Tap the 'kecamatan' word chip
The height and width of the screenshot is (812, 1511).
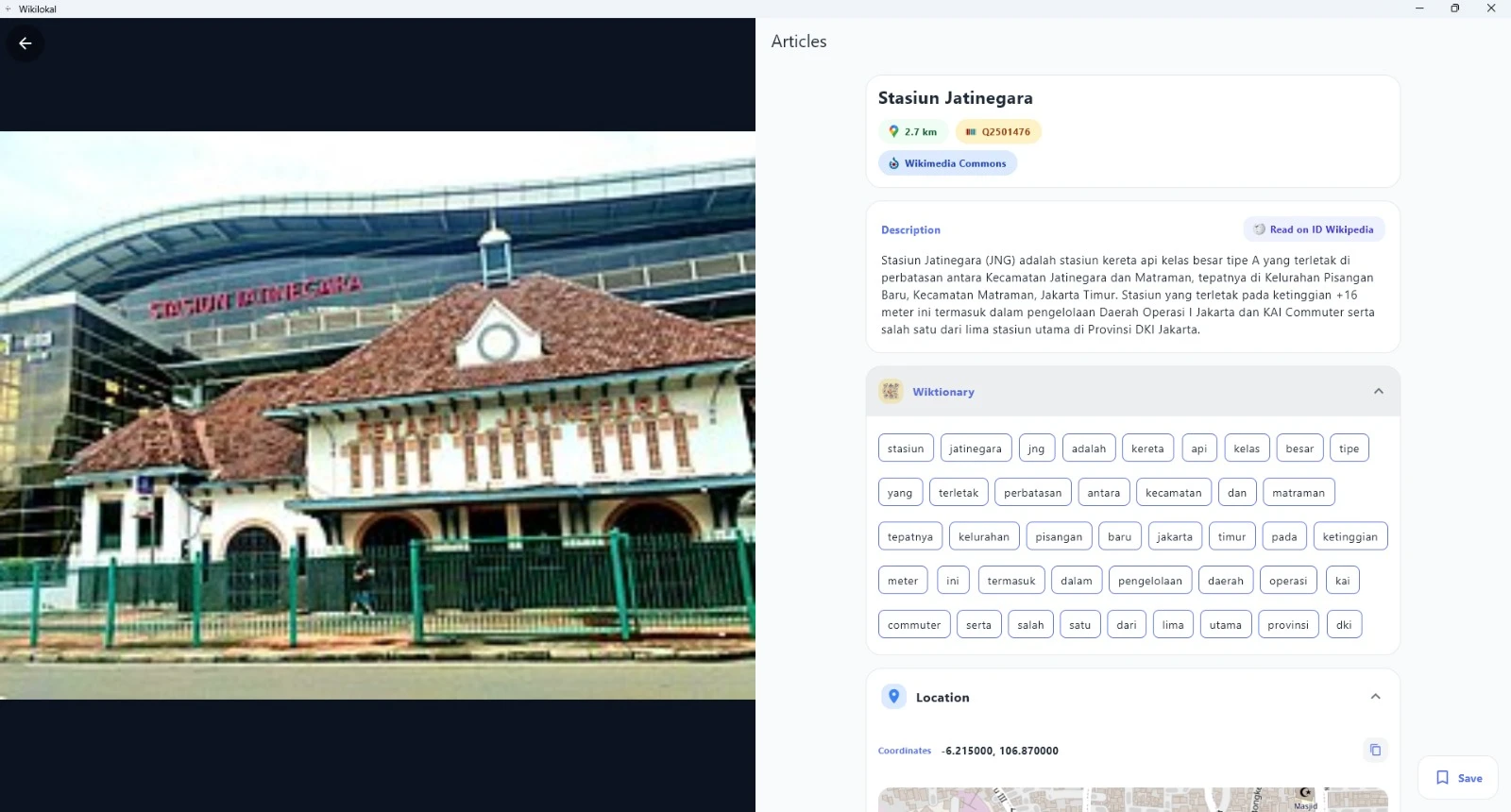pyautogui.click(x=1174, y=493)
